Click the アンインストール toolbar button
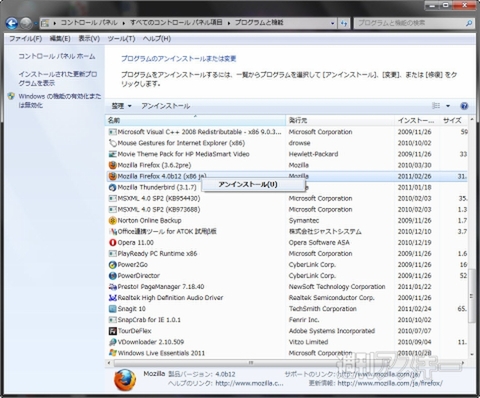The height and width of the screenshot is (398, 480). (x=166, y=106)
